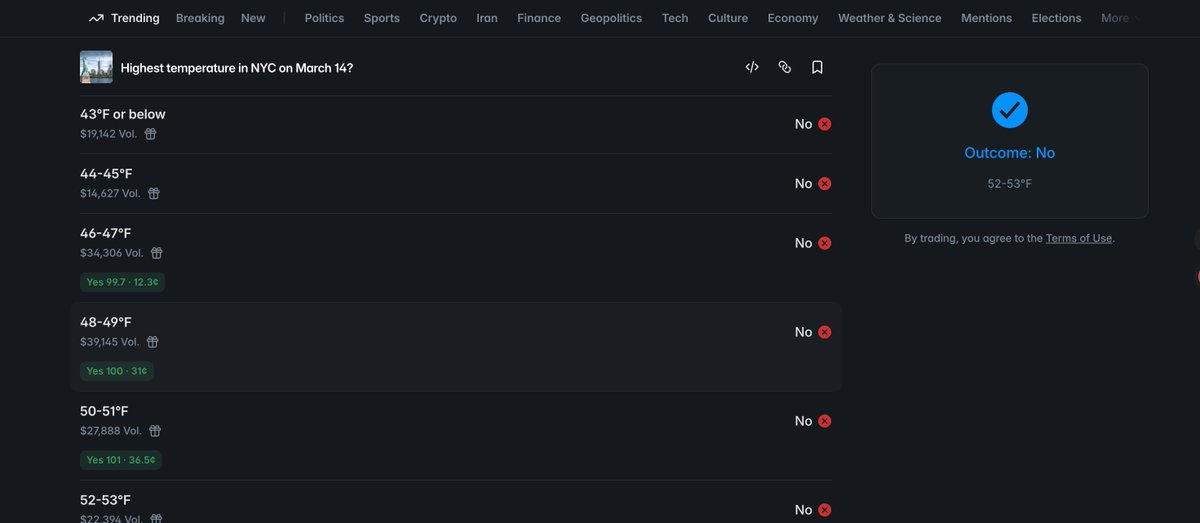This screenshot has width=1200, height=523.
Task: Open the NYC market thumbnail image
Action: [x=96, y=67]
